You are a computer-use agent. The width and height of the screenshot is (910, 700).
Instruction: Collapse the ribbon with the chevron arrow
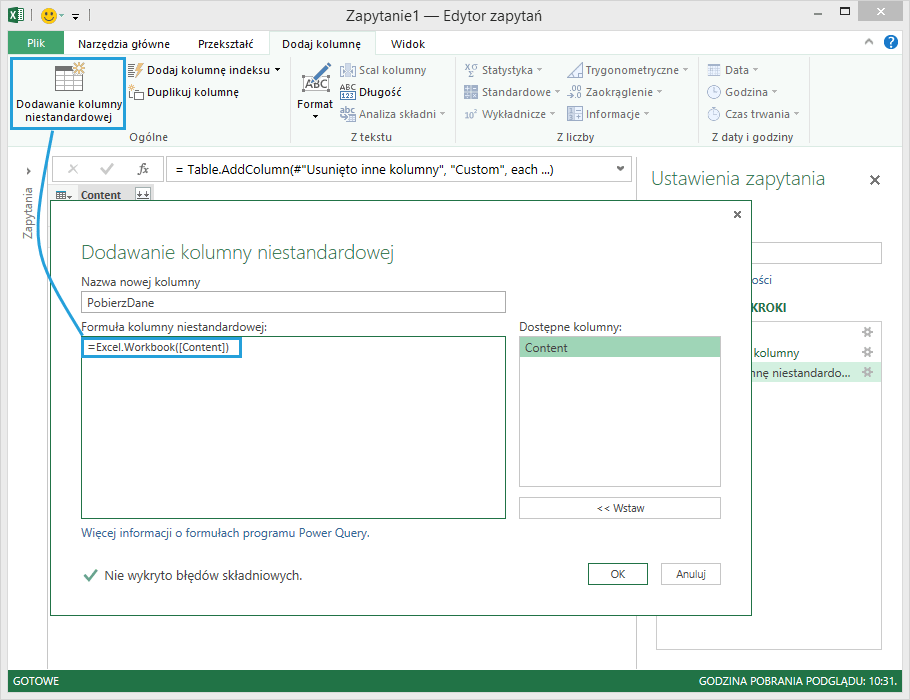tap(868, 42)
